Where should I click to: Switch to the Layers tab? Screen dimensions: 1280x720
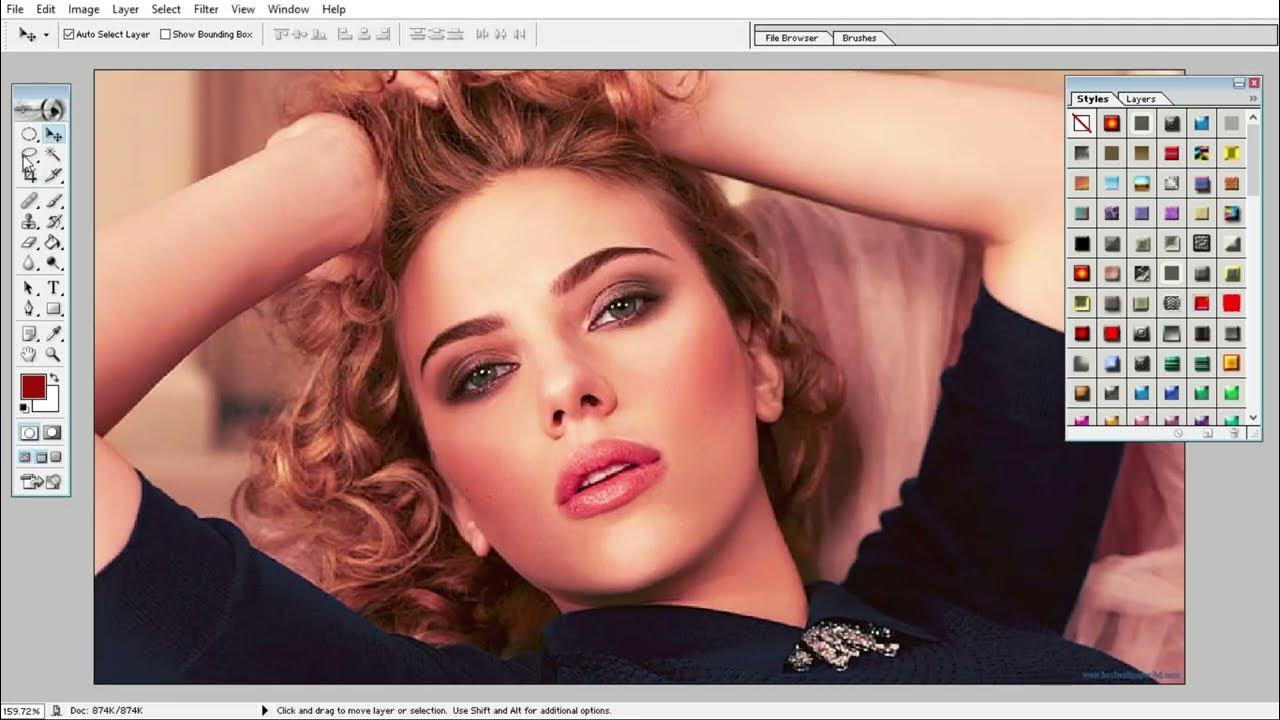point(1141,99)
